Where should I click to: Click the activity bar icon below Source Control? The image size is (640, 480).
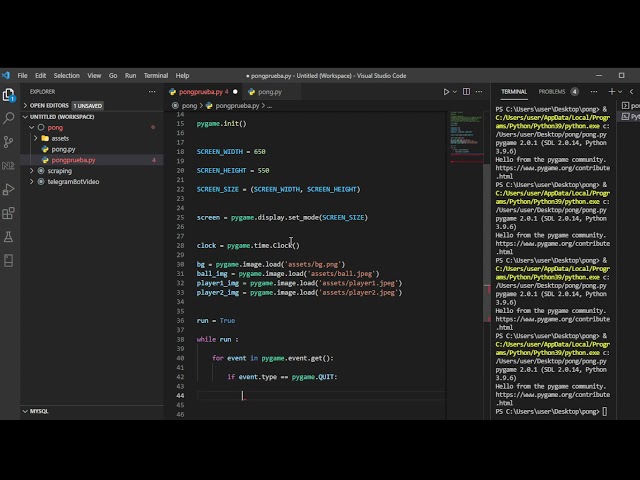coord(9,166)
